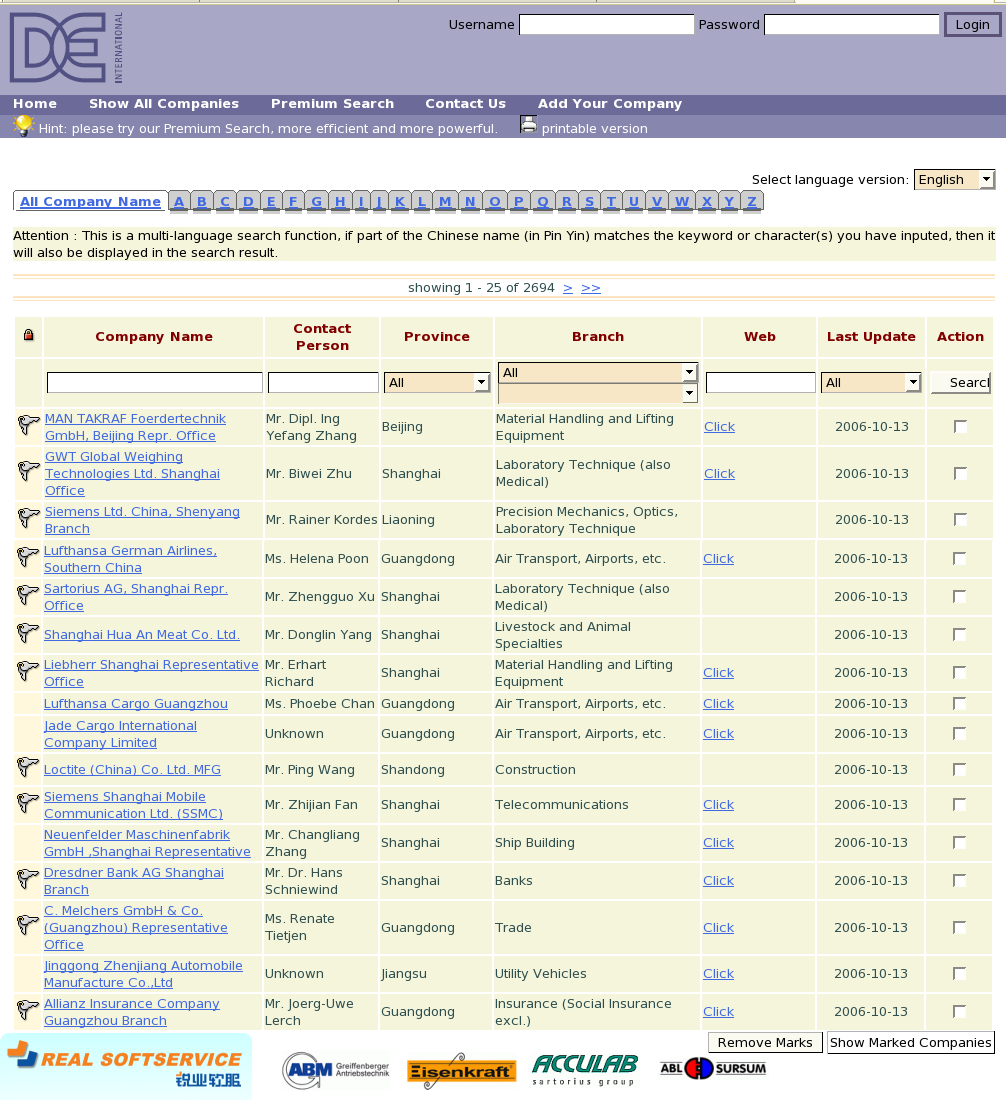Open the Last Update filter dropdown
The height and width of the screenshot is (1100, 1006).
pos(870,382)
